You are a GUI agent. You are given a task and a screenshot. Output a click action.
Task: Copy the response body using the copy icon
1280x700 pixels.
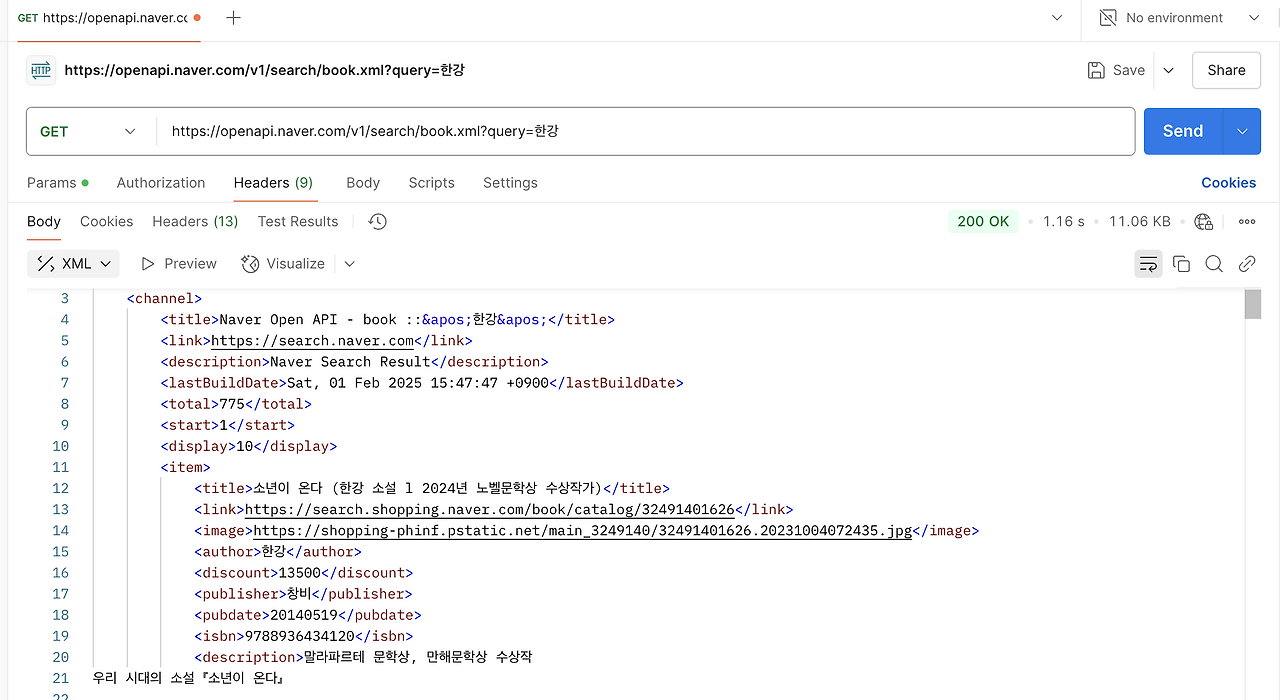coord(1181,263)
